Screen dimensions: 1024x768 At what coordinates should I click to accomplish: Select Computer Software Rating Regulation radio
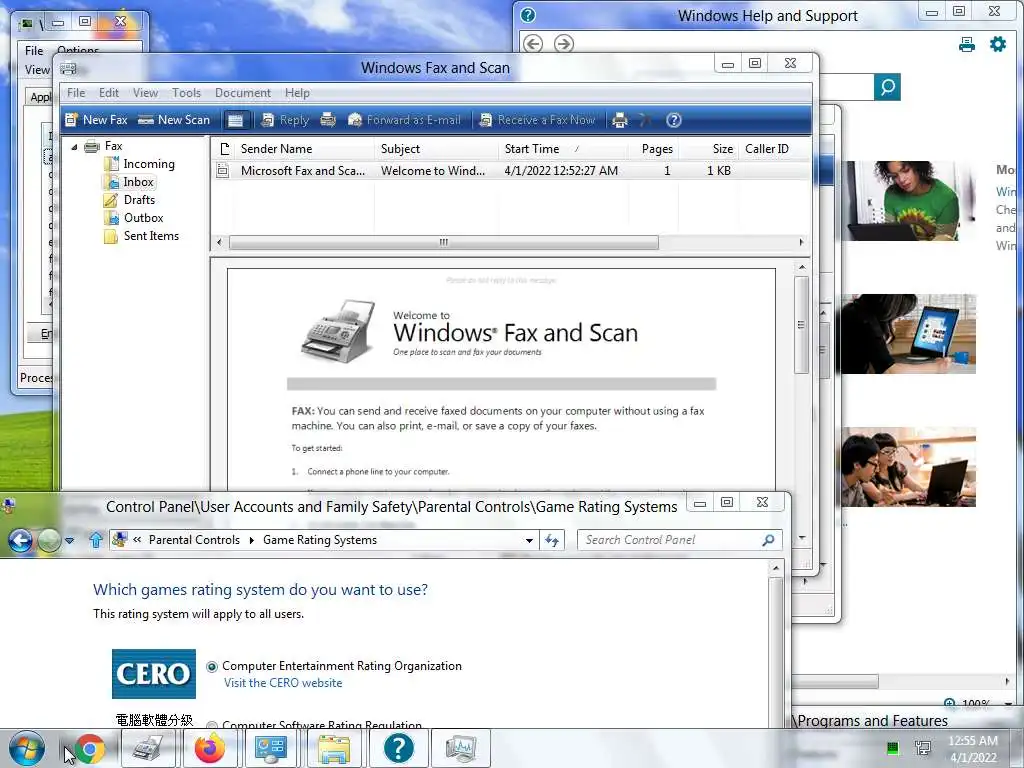pos(212,725)
